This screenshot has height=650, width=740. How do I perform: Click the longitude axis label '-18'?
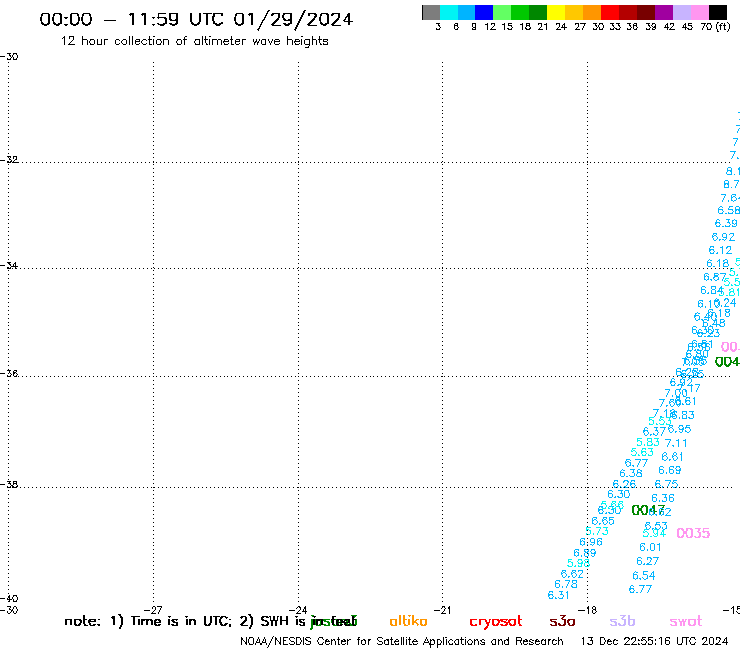[587, 610]
